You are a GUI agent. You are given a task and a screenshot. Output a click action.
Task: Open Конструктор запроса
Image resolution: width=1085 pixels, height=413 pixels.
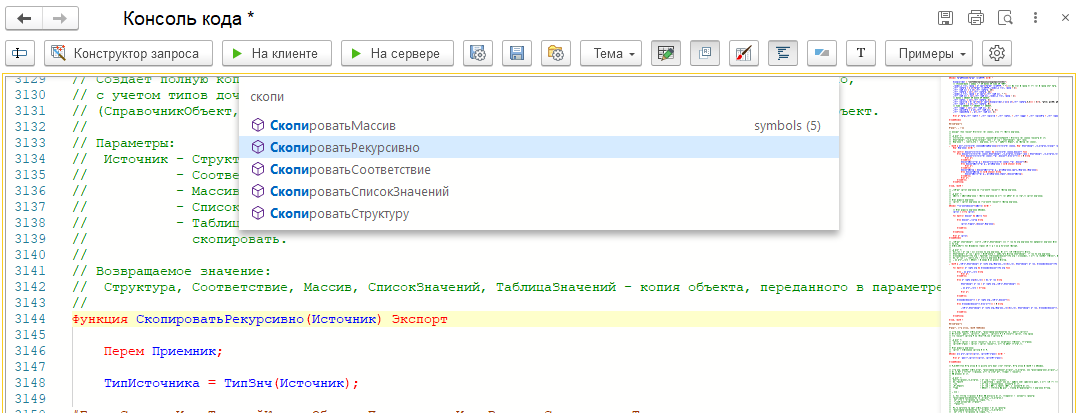[x=127, y=53]
